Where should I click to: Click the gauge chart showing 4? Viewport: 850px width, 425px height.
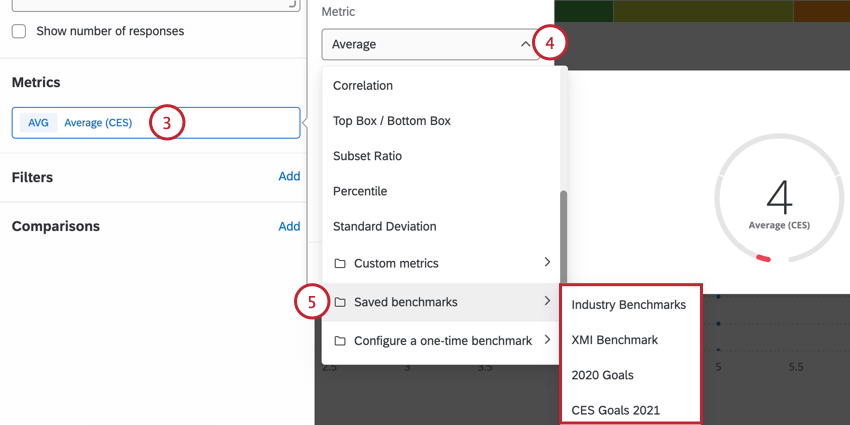[780, 198]
